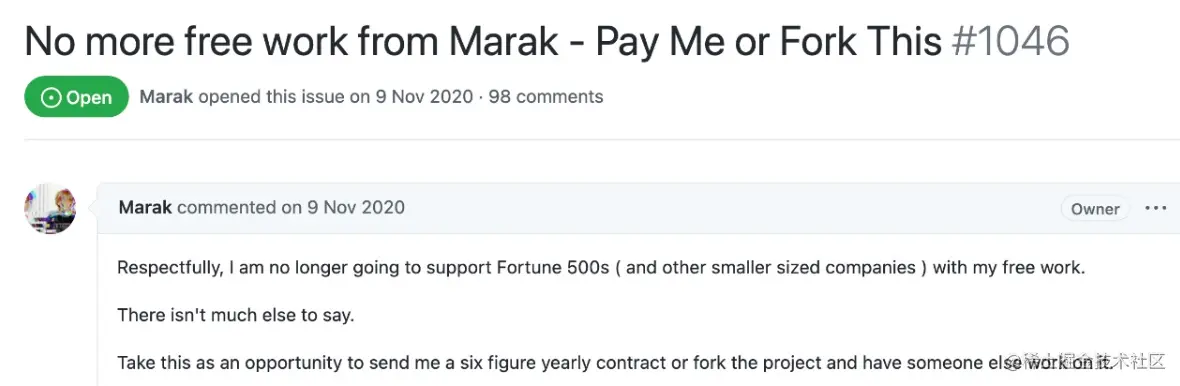
Task: Click the Chinese watermark text at the bottom right
Action: pyautogui.click(x=1087, y=362)
